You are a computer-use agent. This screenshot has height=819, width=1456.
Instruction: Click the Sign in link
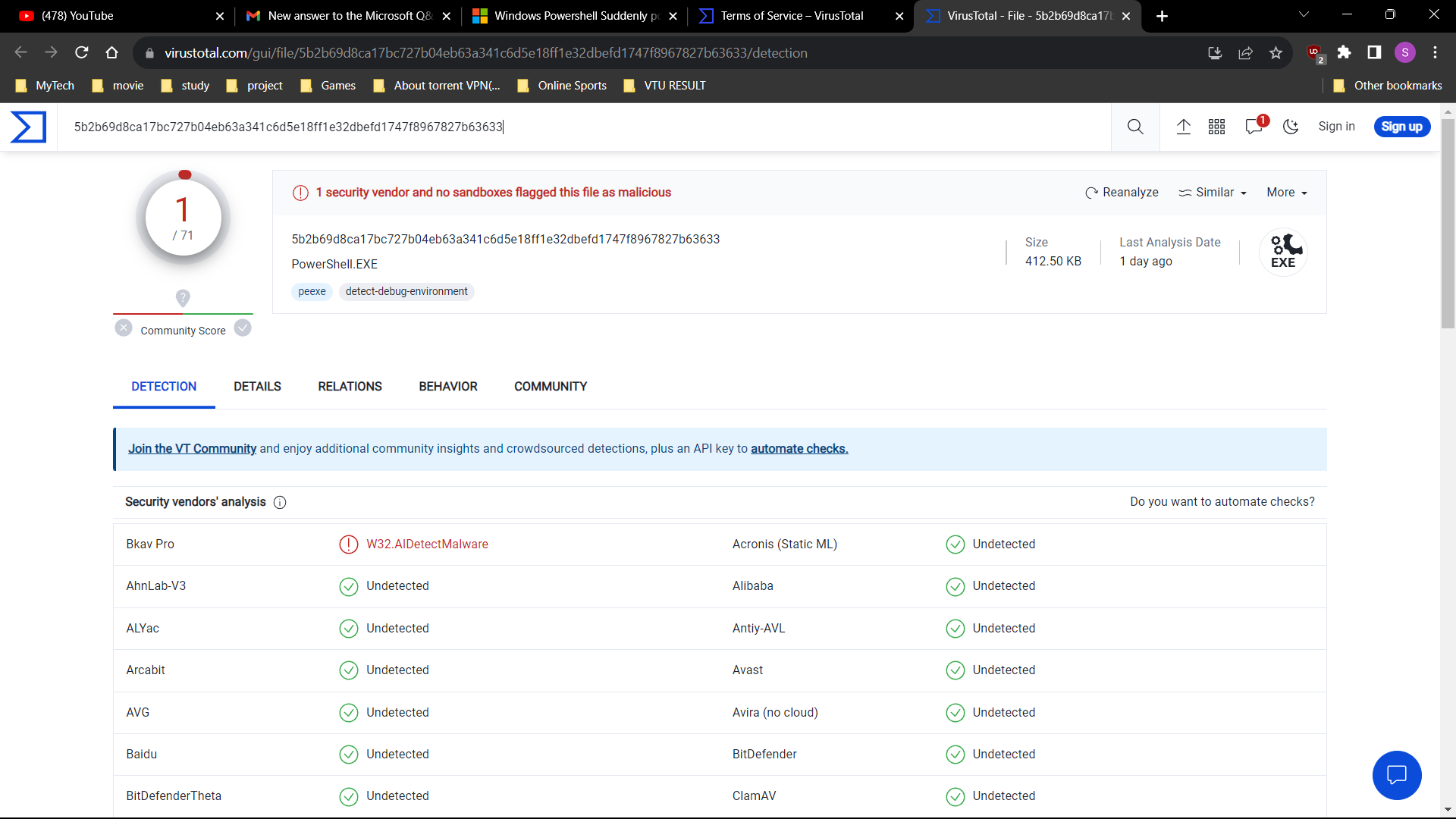click(1336, 127)
